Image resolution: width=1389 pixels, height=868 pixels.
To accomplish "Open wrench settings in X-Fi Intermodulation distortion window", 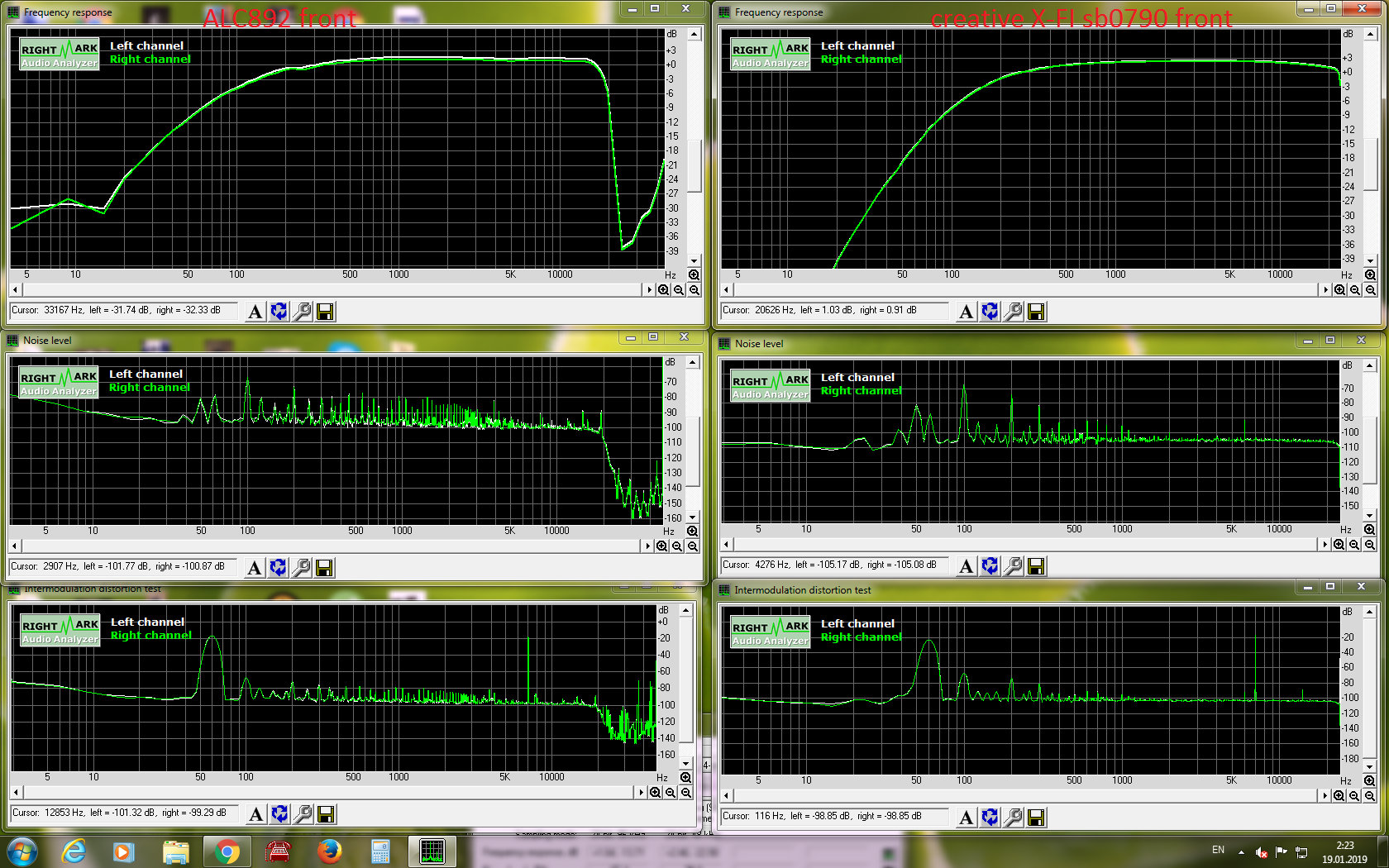I will coord(1013,818).
